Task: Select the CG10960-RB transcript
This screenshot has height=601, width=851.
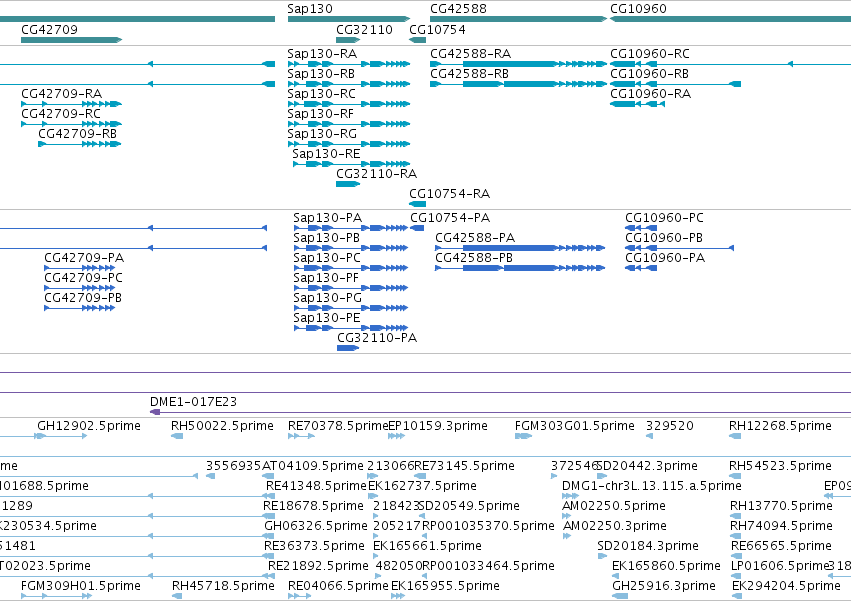Action: tap(675, 84)
